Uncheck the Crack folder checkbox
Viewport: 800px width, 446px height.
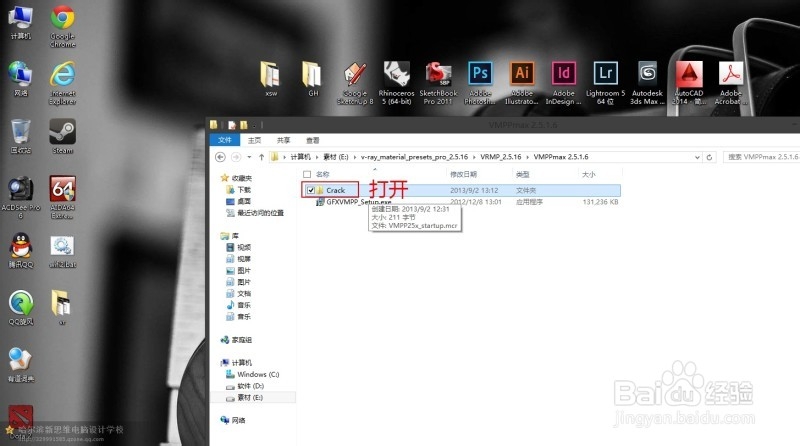(x=311, y=190)
